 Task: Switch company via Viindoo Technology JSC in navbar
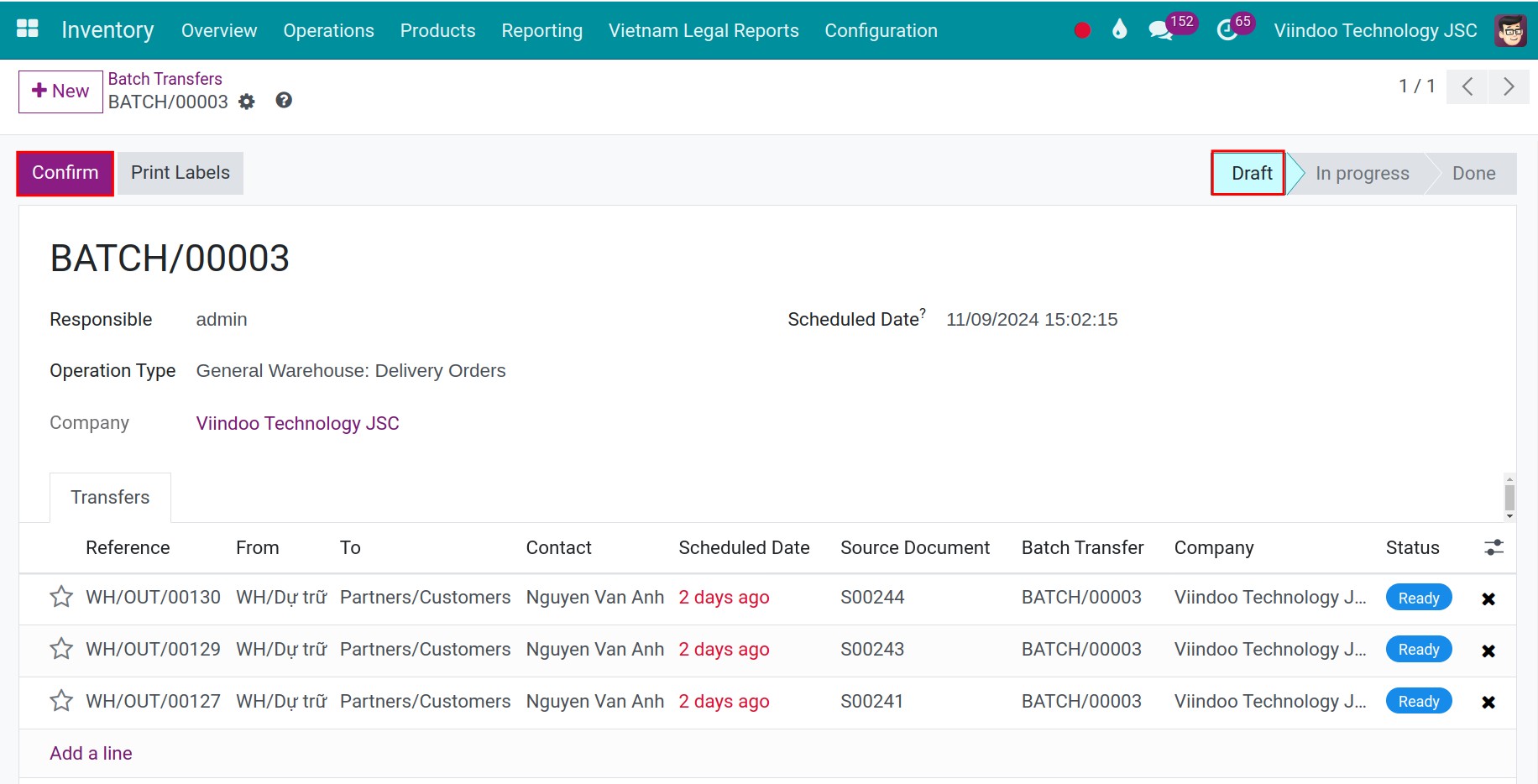tap(1375, 30)
